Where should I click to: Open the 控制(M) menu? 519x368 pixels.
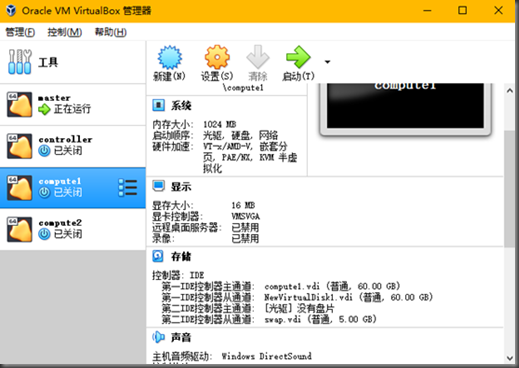(x=65, y=32)
